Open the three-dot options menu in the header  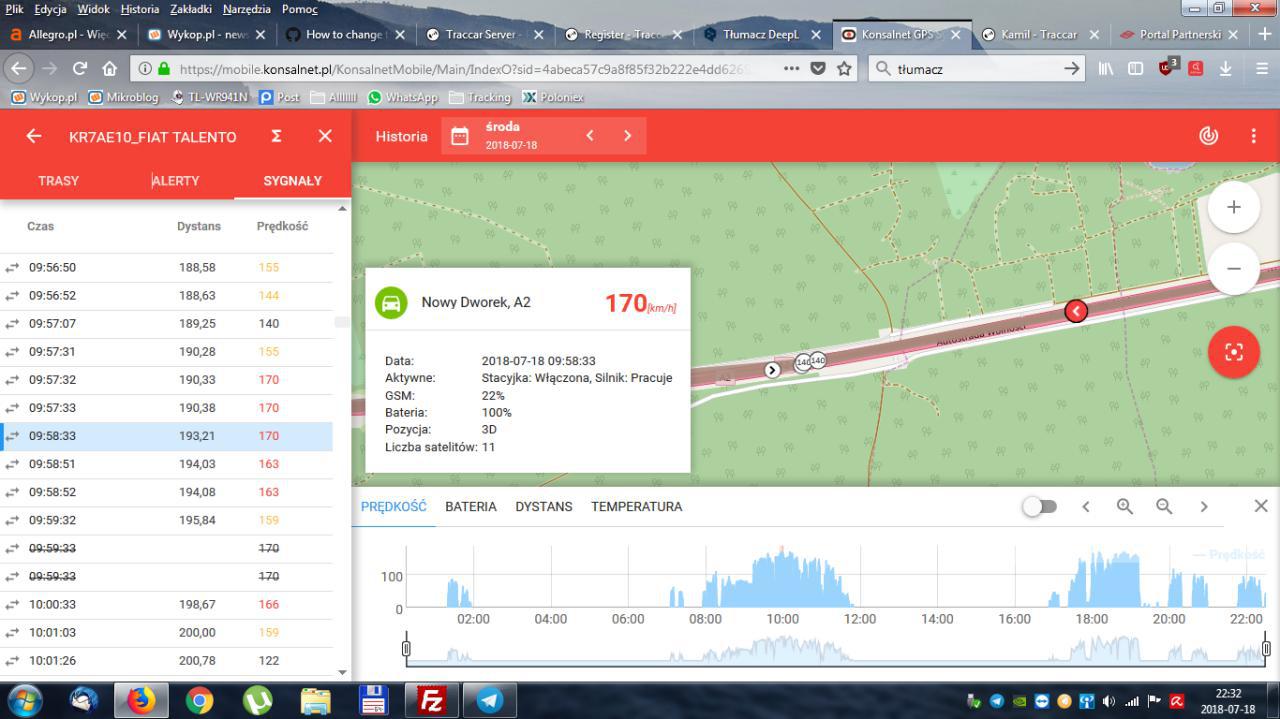1253,136
